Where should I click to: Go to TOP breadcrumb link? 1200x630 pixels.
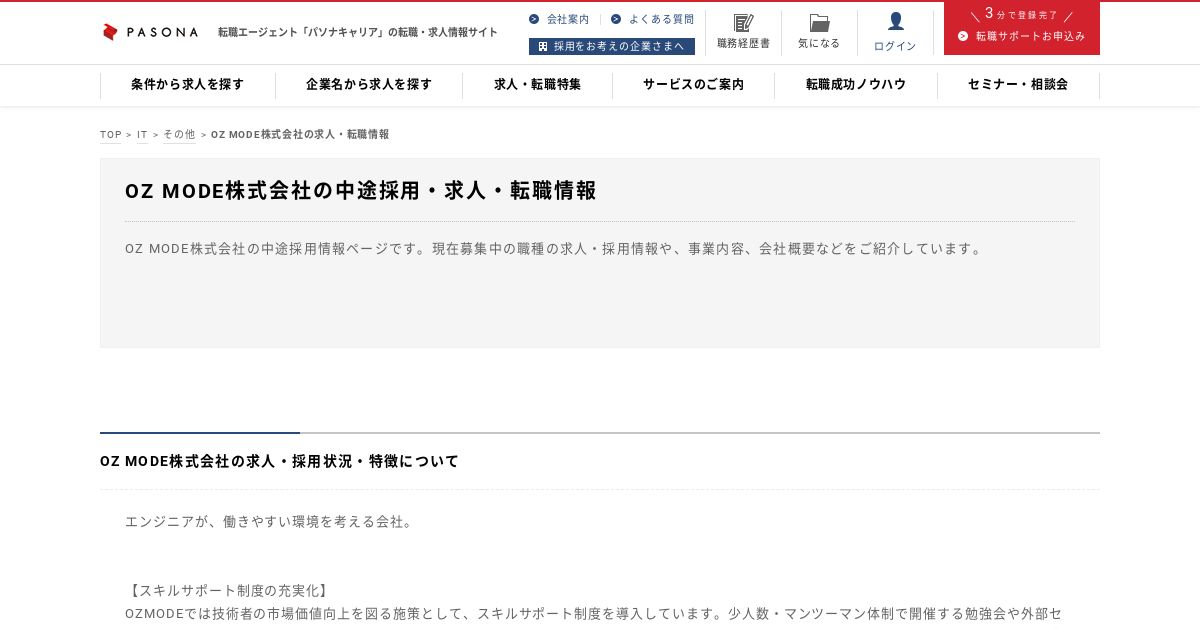111,135
